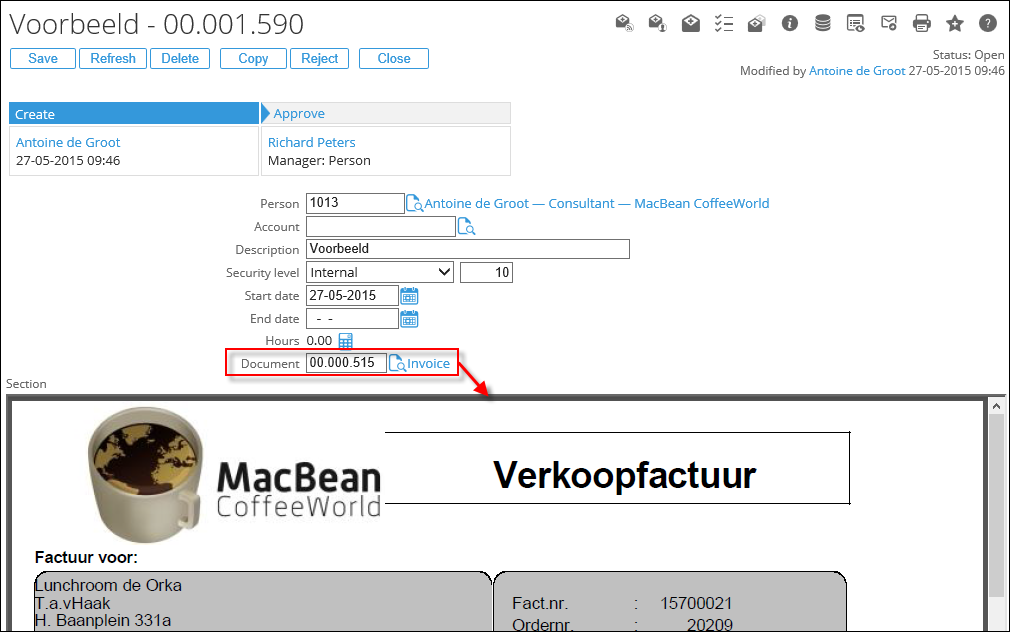Click Account lookup magnifier icon
The height and width of the screenshot is (632, 1010).
[x=466, y=227]
